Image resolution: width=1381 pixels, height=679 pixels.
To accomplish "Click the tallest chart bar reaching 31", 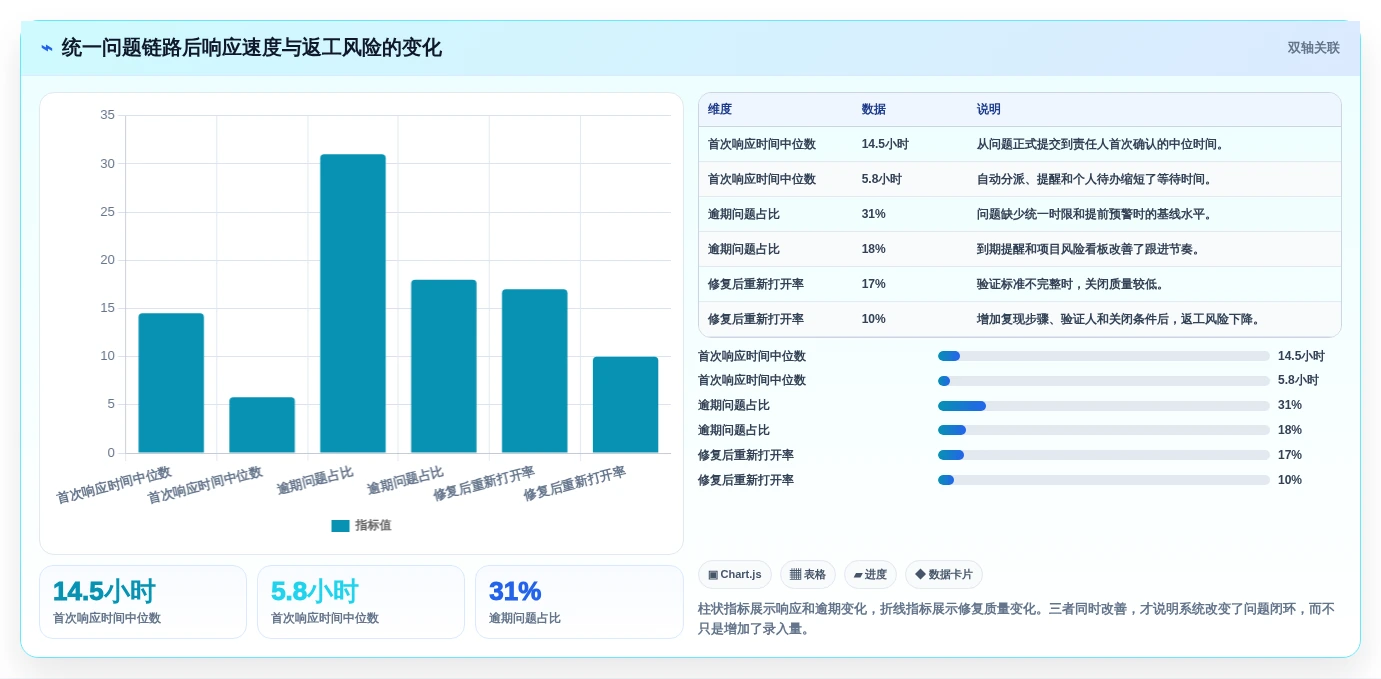I will [x=353, y=303].
